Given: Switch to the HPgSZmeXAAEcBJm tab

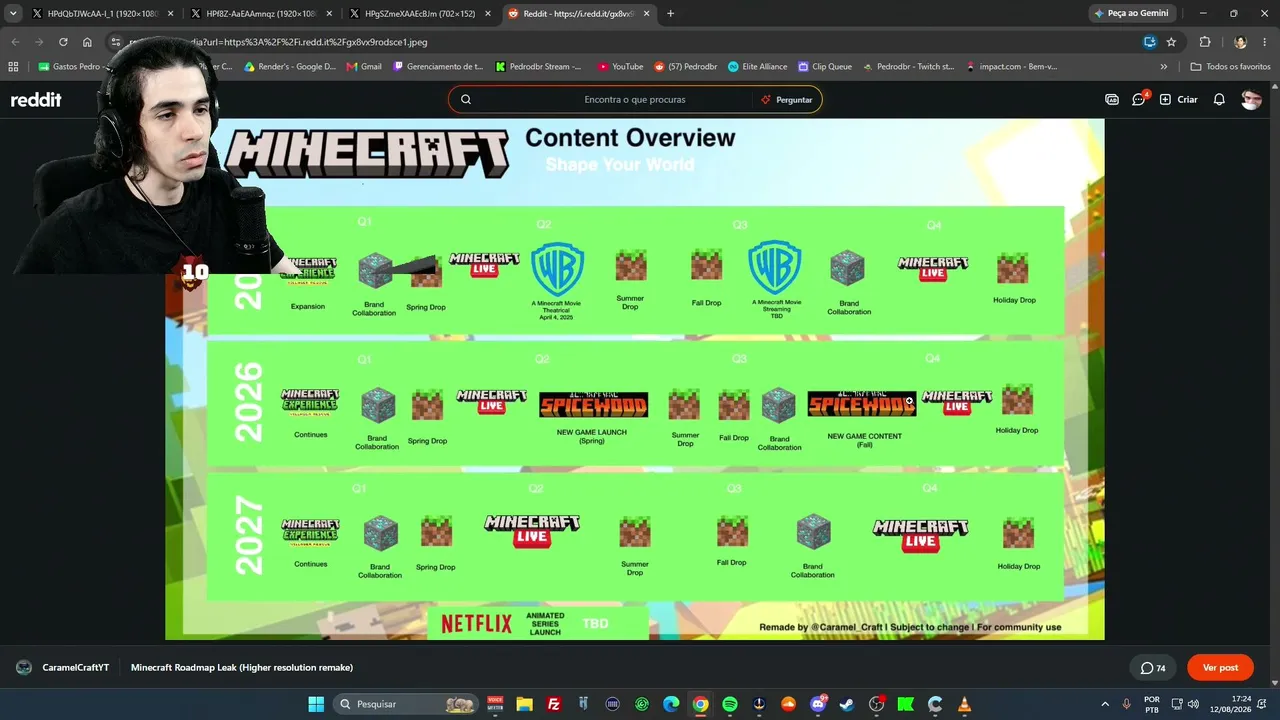Looking at the screenshot, I should click(420, 14).
